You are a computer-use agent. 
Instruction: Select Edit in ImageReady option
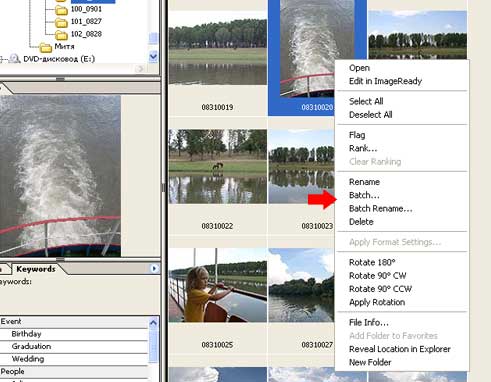coord(385,81)
